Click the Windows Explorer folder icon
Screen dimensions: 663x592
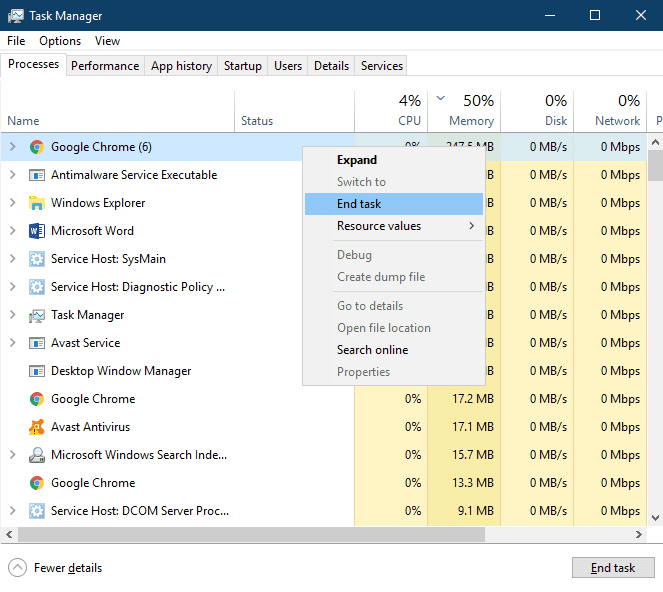point(37,203)
